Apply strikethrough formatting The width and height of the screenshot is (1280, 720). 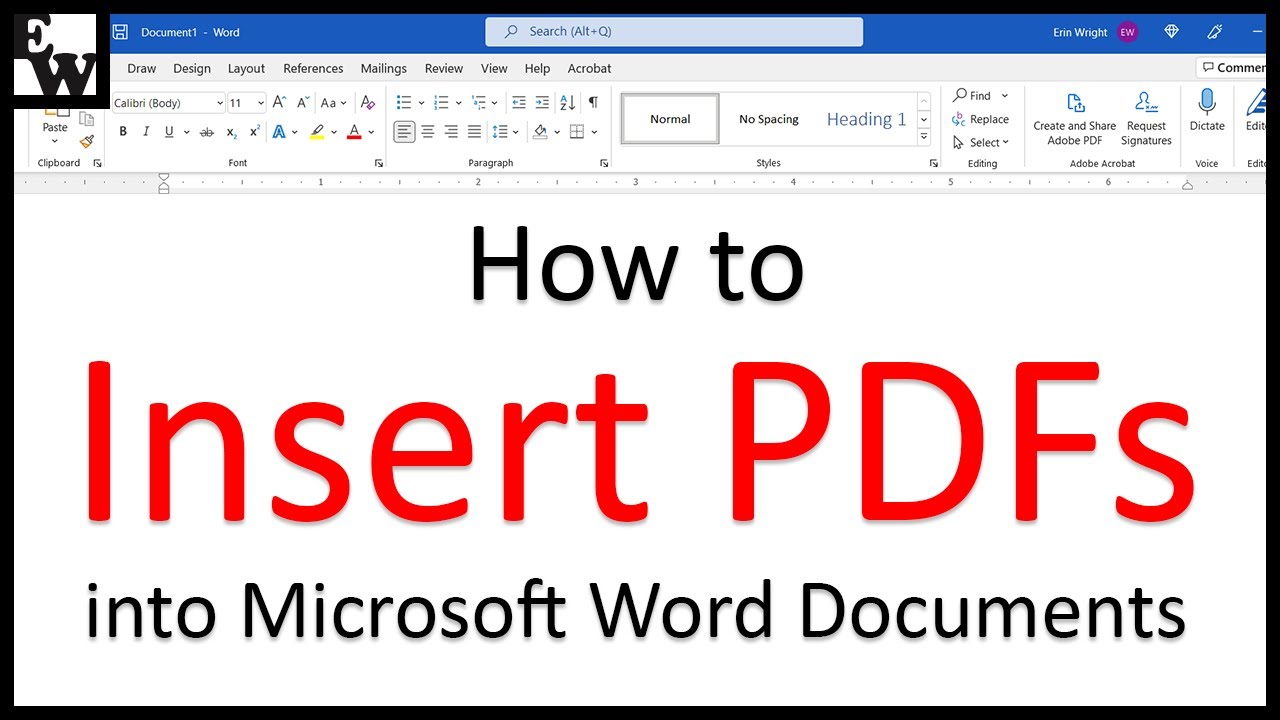click(207, 132)
